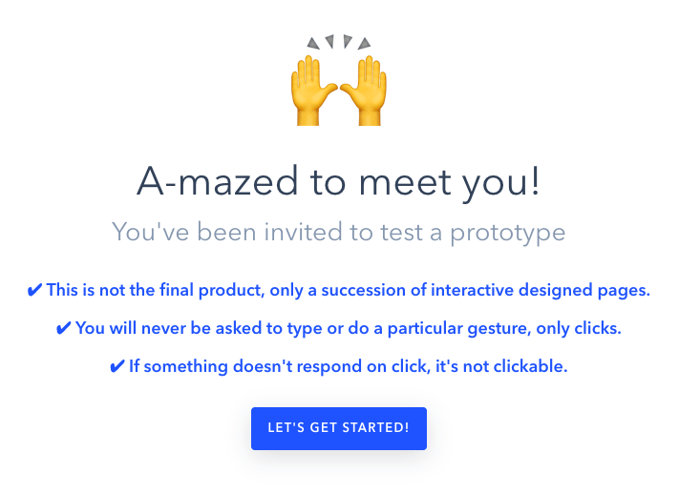Click the "You've been invited to test" subtitle
Viewport: 700px width, 494px height.
(x=338, y=233)
